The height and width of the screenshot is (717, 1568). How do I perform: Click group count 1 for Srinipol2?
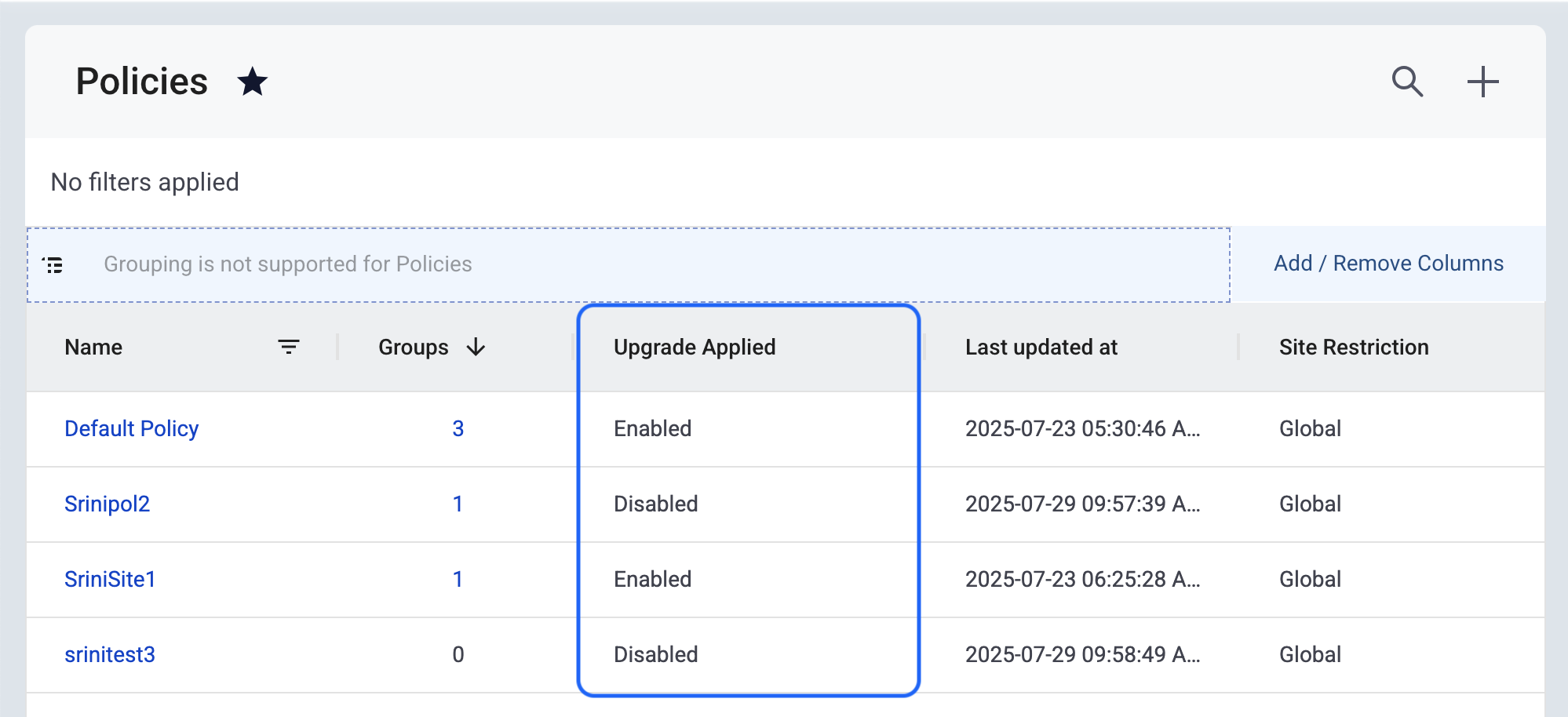coord(458,504)
